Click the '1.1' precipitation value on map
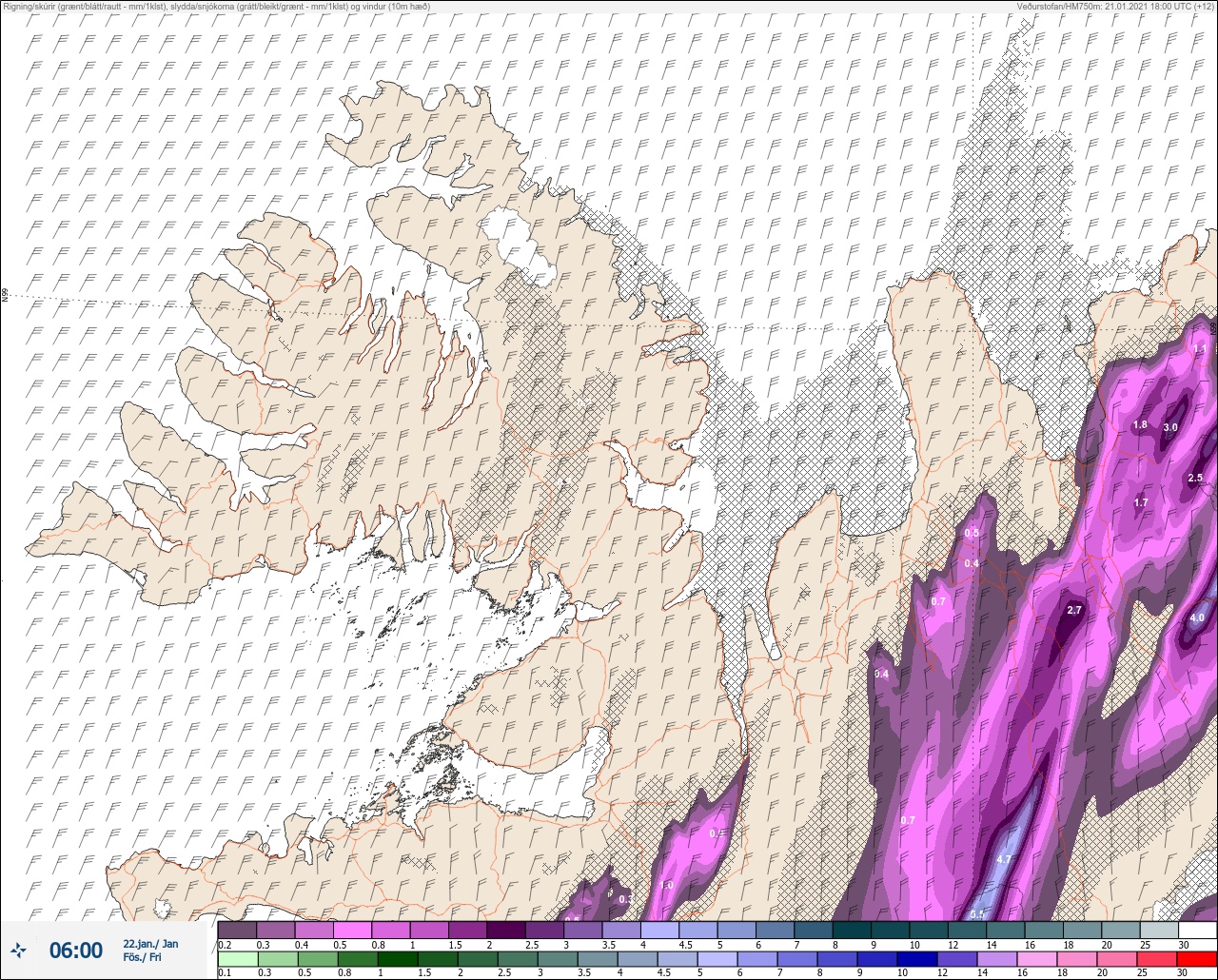Viewport: 1218px width, 980px height. coord(1199,349)
